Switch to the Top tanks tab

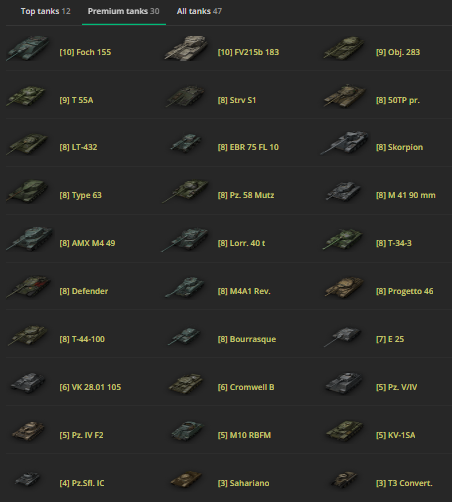point(45,11)
